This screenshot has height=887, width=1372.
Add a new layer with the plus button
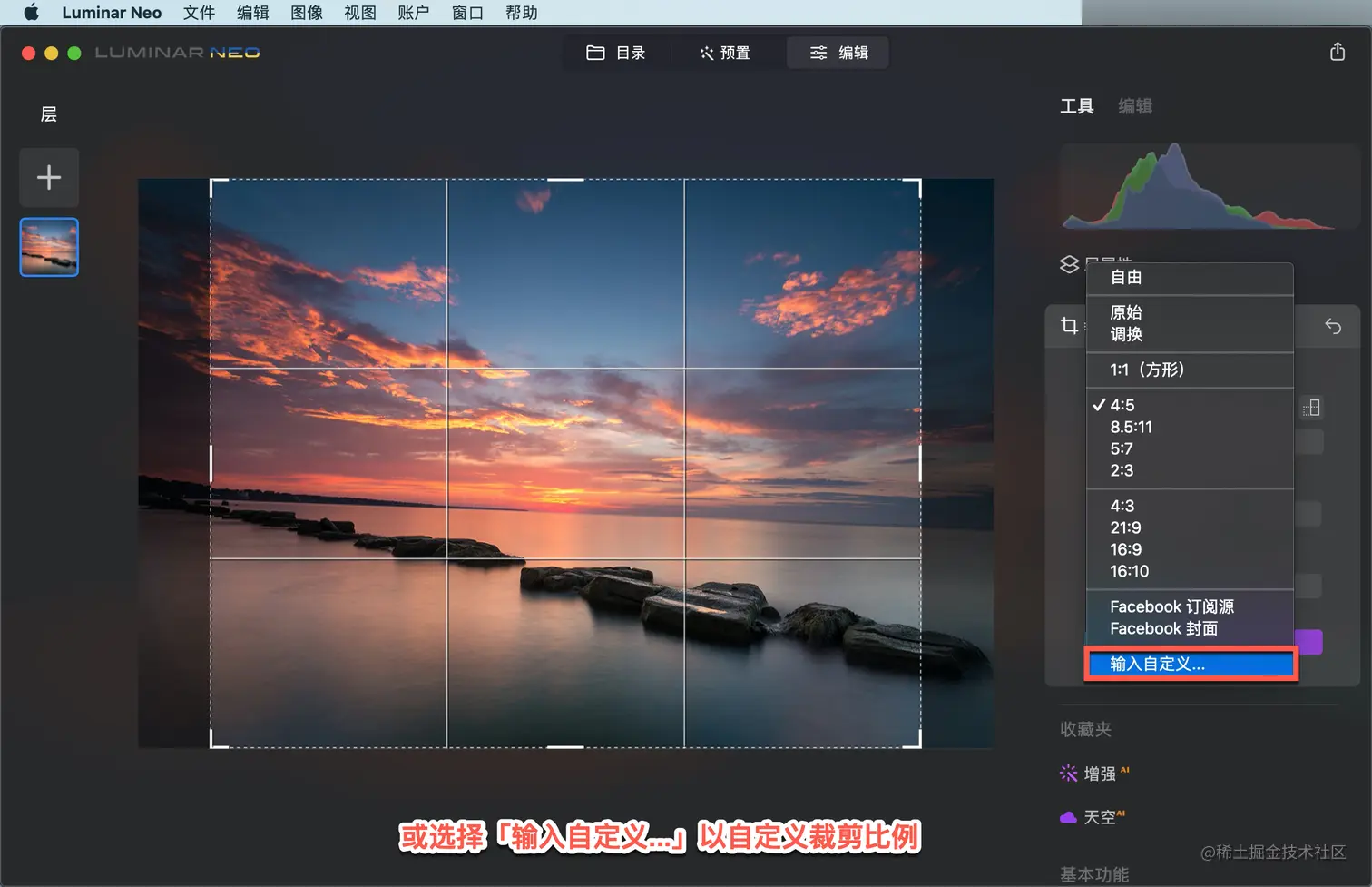click(x=49, y=177)
